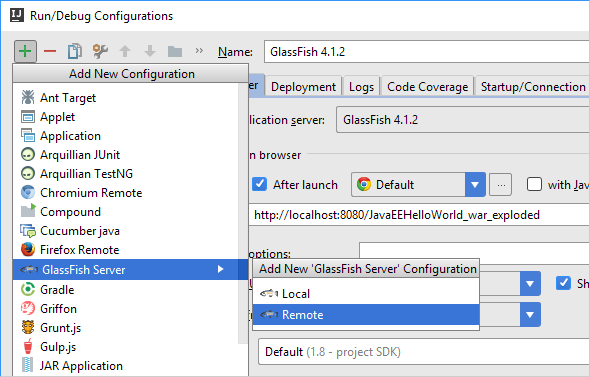Image resolution: width=590 pixels, height=377 pixels.
Task: Click the Gradle green icon
Action: 28,289
